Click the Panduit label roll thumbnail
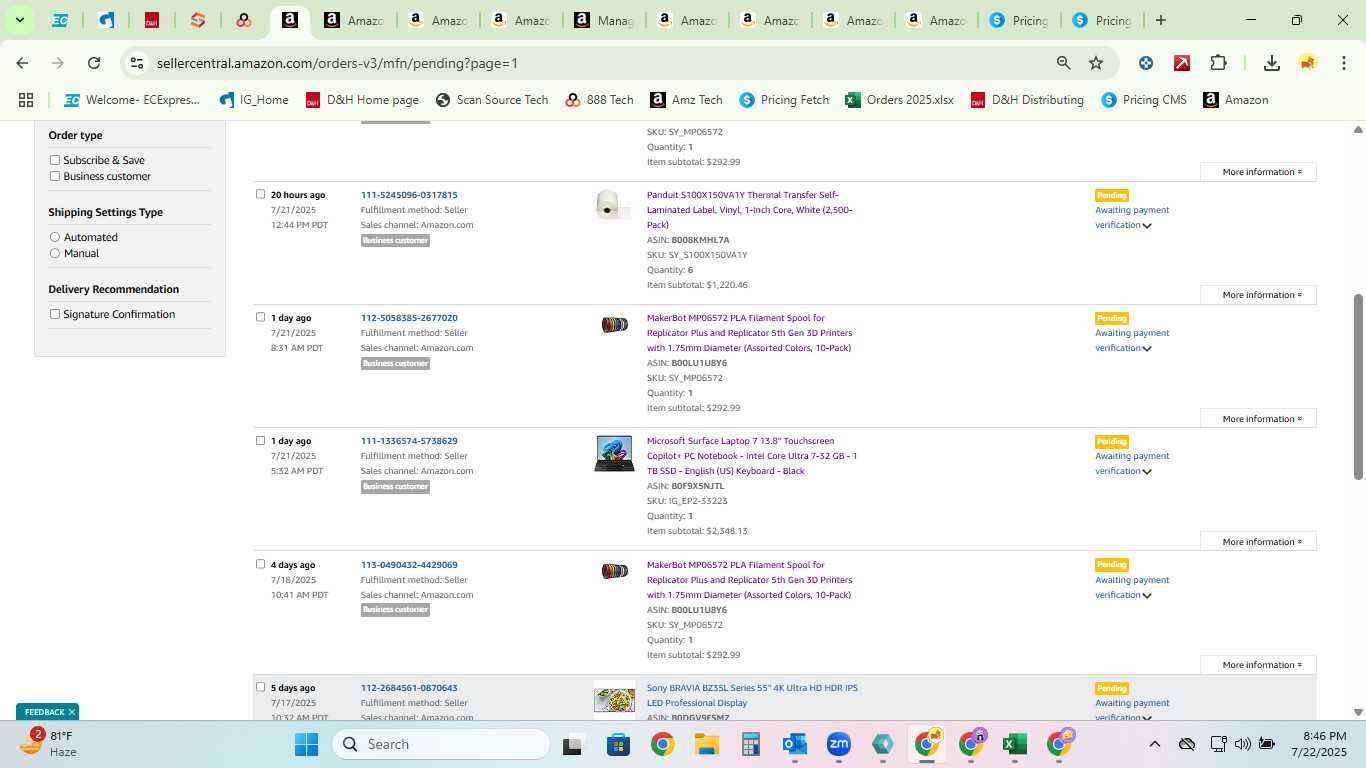 pos(612,204)
